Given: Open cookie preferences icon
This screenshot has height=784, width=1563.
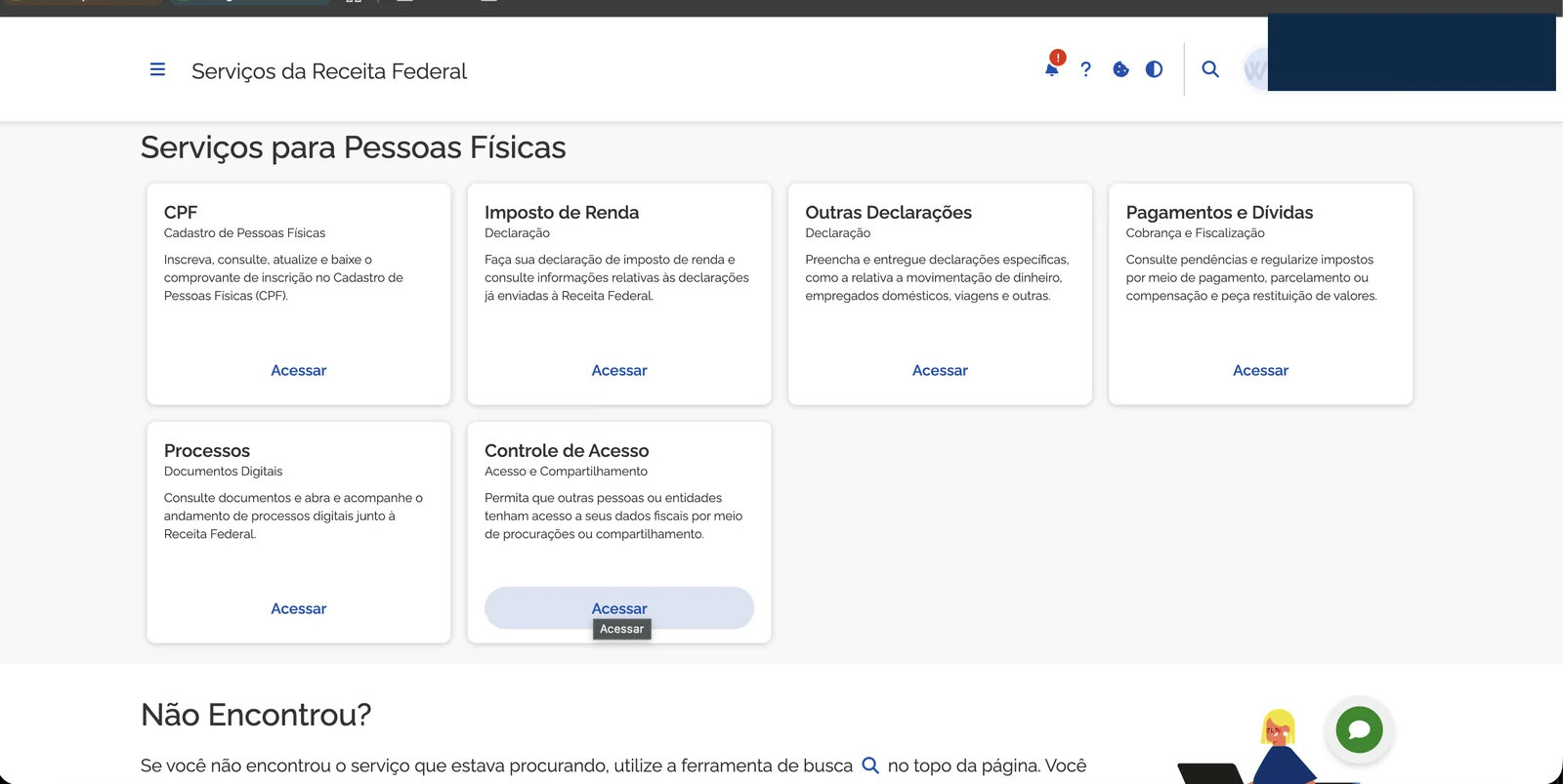Looking at the screenshot, I should point(1120,69).
